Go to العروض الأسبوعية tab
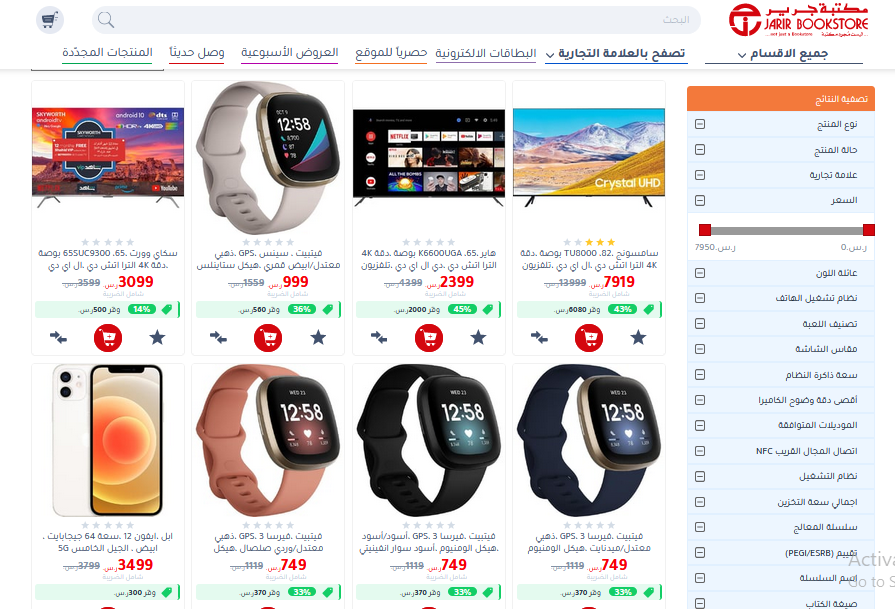The image size is (895, 609). coord(290,53)
